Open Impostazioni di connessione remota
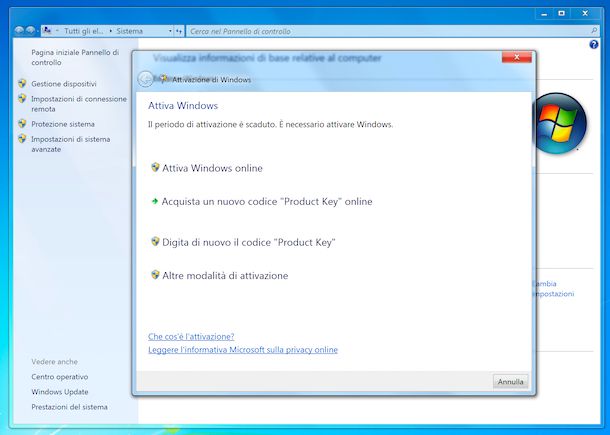The width and height of the screenshot is (610, 435). (x=79, y=104)
